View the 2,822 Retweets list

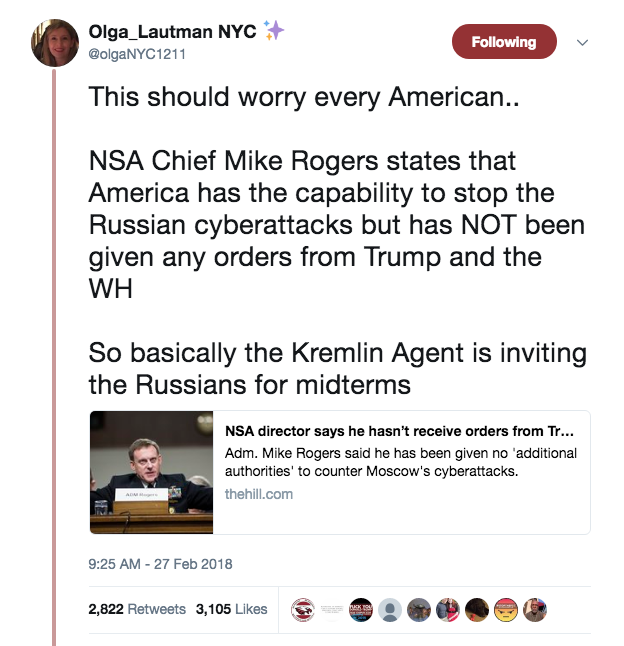(137, 609)
